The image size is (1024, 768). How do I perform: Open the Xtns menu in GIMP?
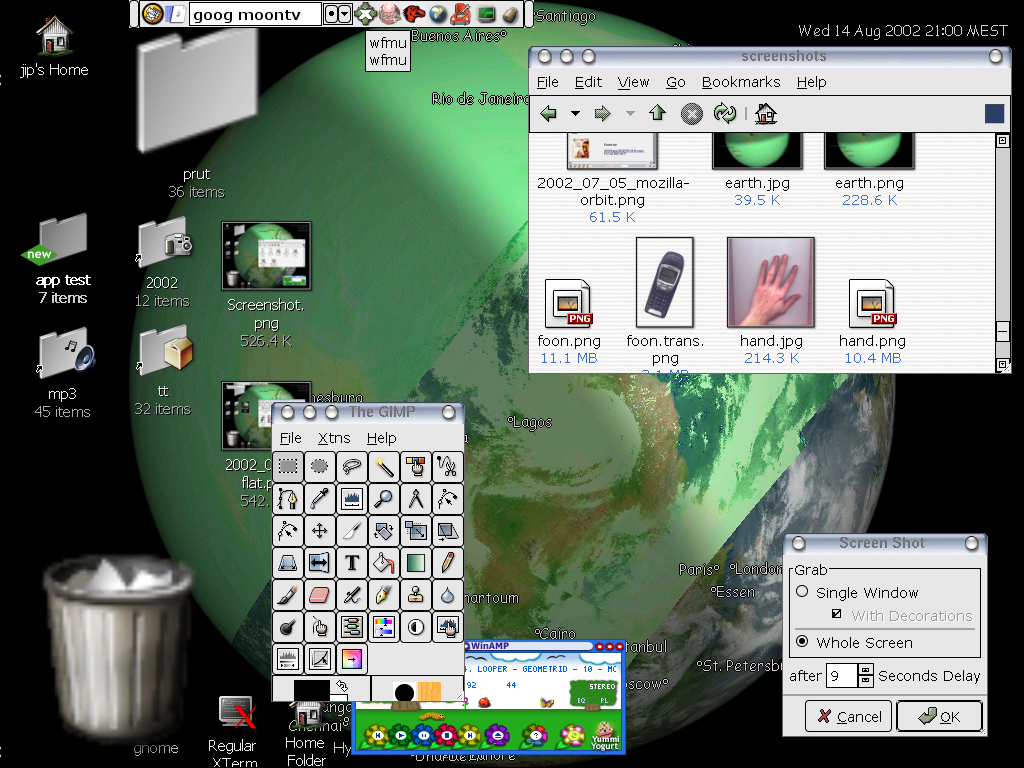(334, 438)
